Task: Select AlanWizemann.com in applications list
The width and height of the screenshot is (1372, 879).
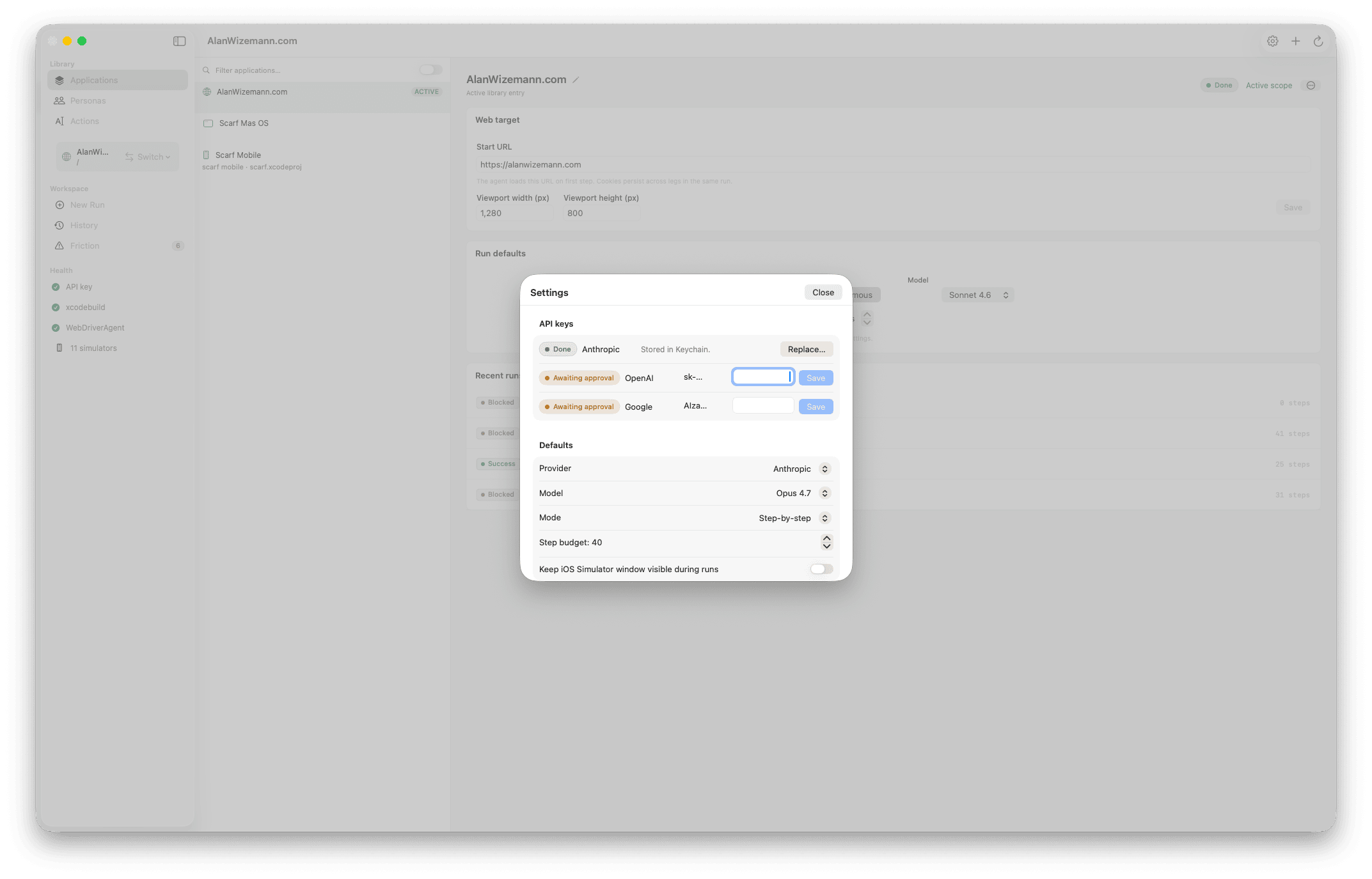Action: click(322, 97)
